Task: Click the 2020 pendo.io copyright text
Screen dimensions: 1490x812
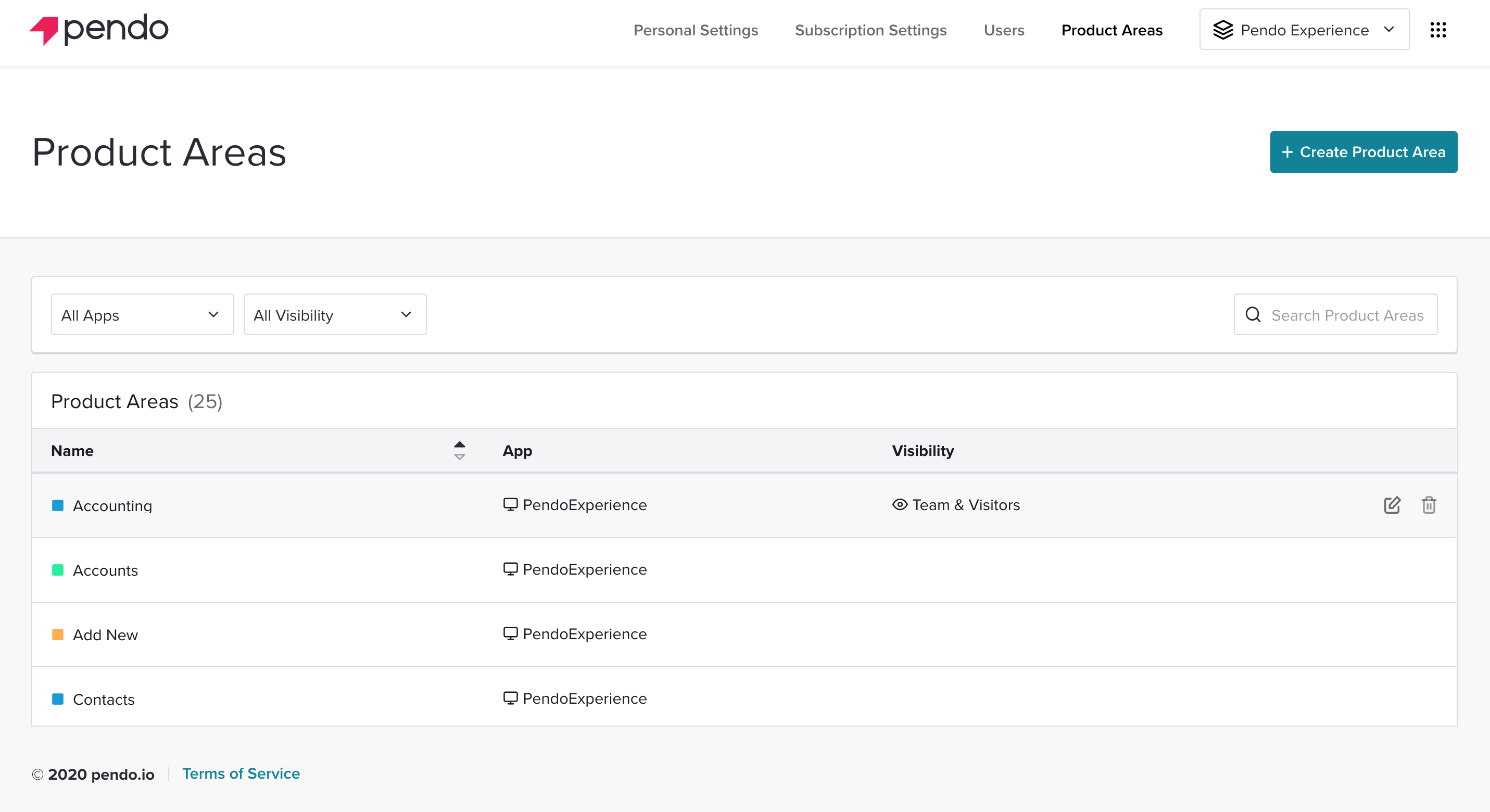Action: click(x=93, y=774)
